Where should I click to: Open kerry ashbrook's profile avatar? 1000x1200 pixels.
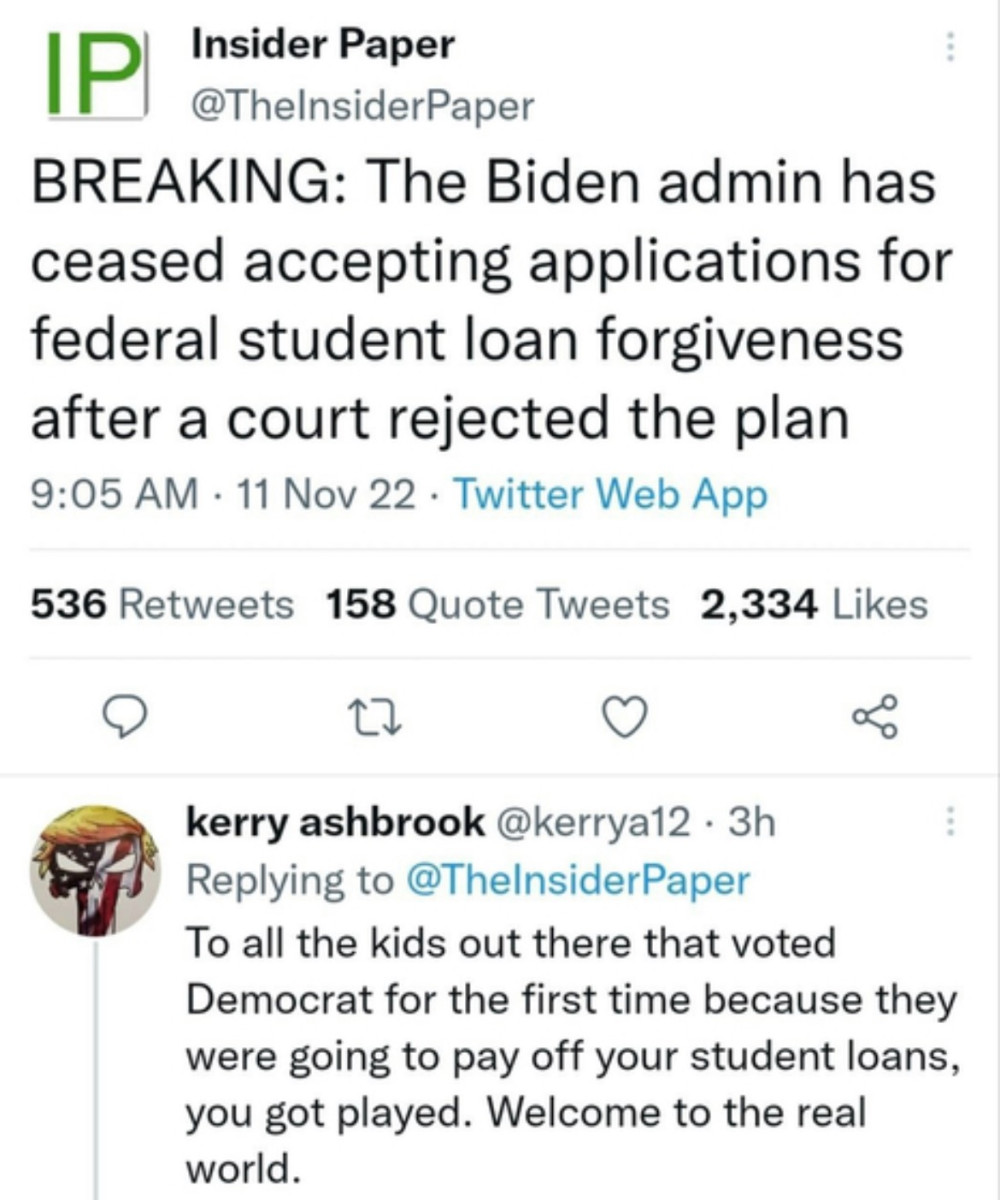[x=92, y=870]
